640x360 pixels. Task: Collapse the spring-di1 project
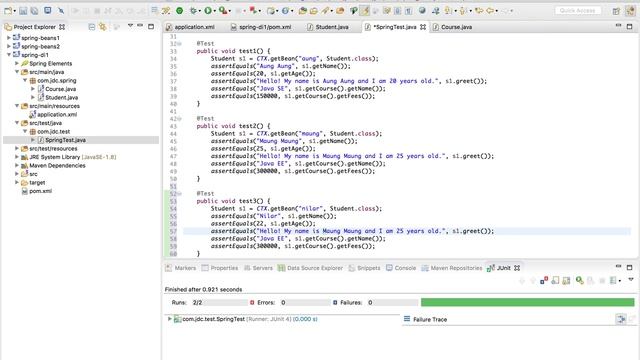tap(9, 55)
